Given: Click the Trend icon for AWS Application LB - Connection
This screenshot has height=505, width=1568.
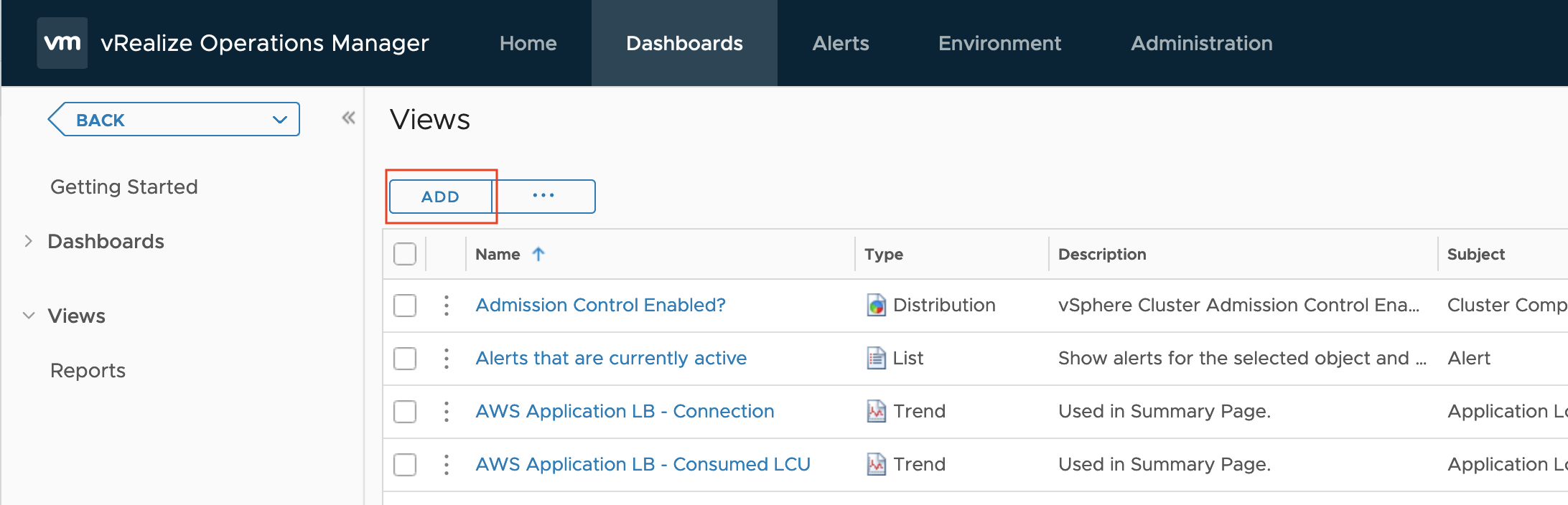Looking at the screenshot, I should tap(876, 411).
